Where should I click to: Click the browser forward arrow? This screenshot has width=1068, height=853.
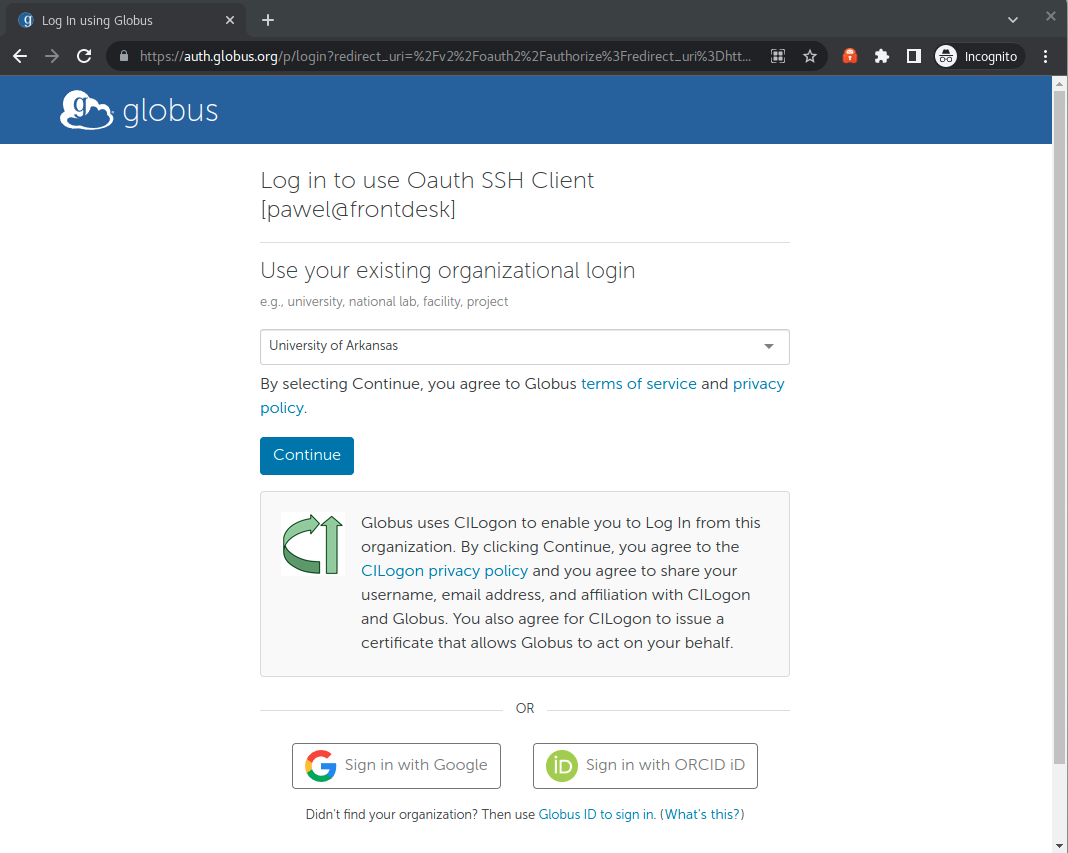pos(52,57)
